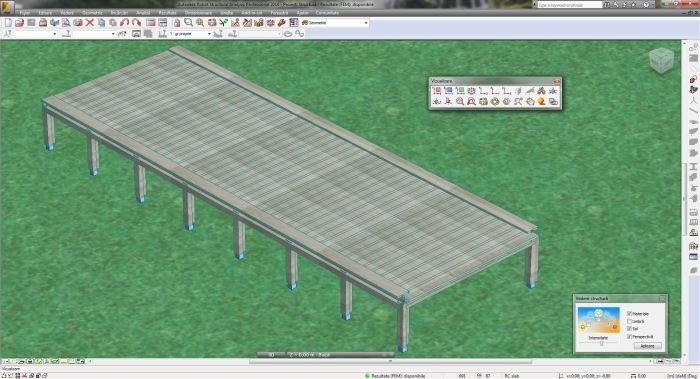Toggle the Perspectivă checkbox
This screenshot has width=700, height=379.
[x=629, y=337]
